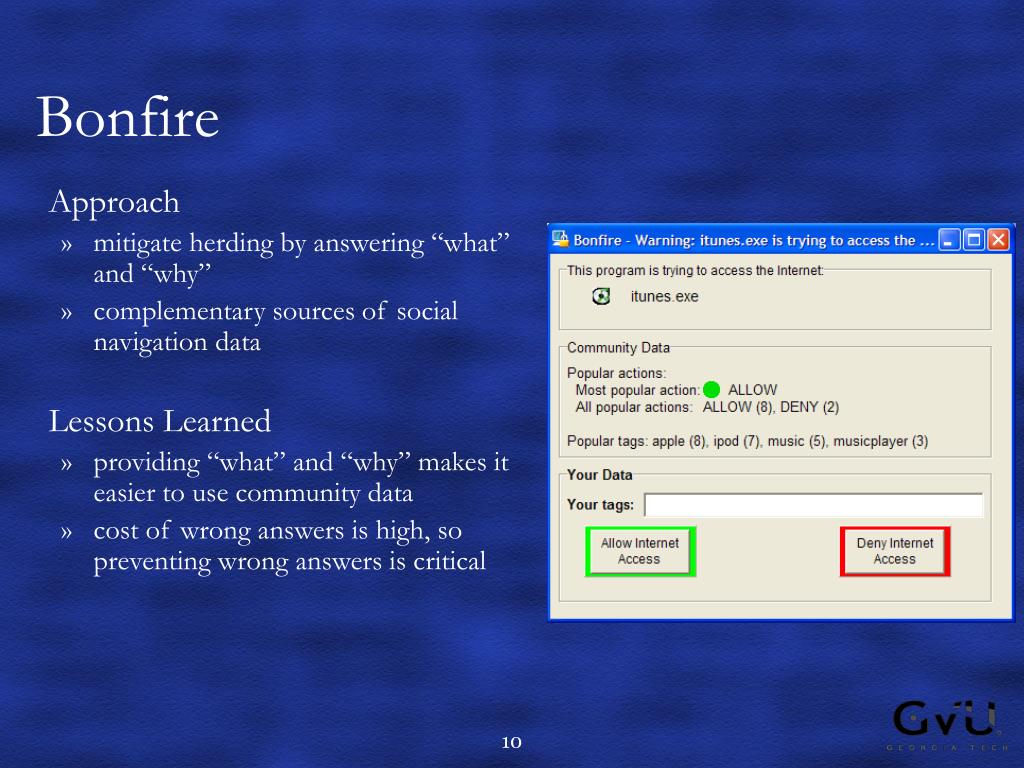
Task: Click 'complementary sources of social navigation data' bullet
Action: pyautogui.click(x=275, y=327)
